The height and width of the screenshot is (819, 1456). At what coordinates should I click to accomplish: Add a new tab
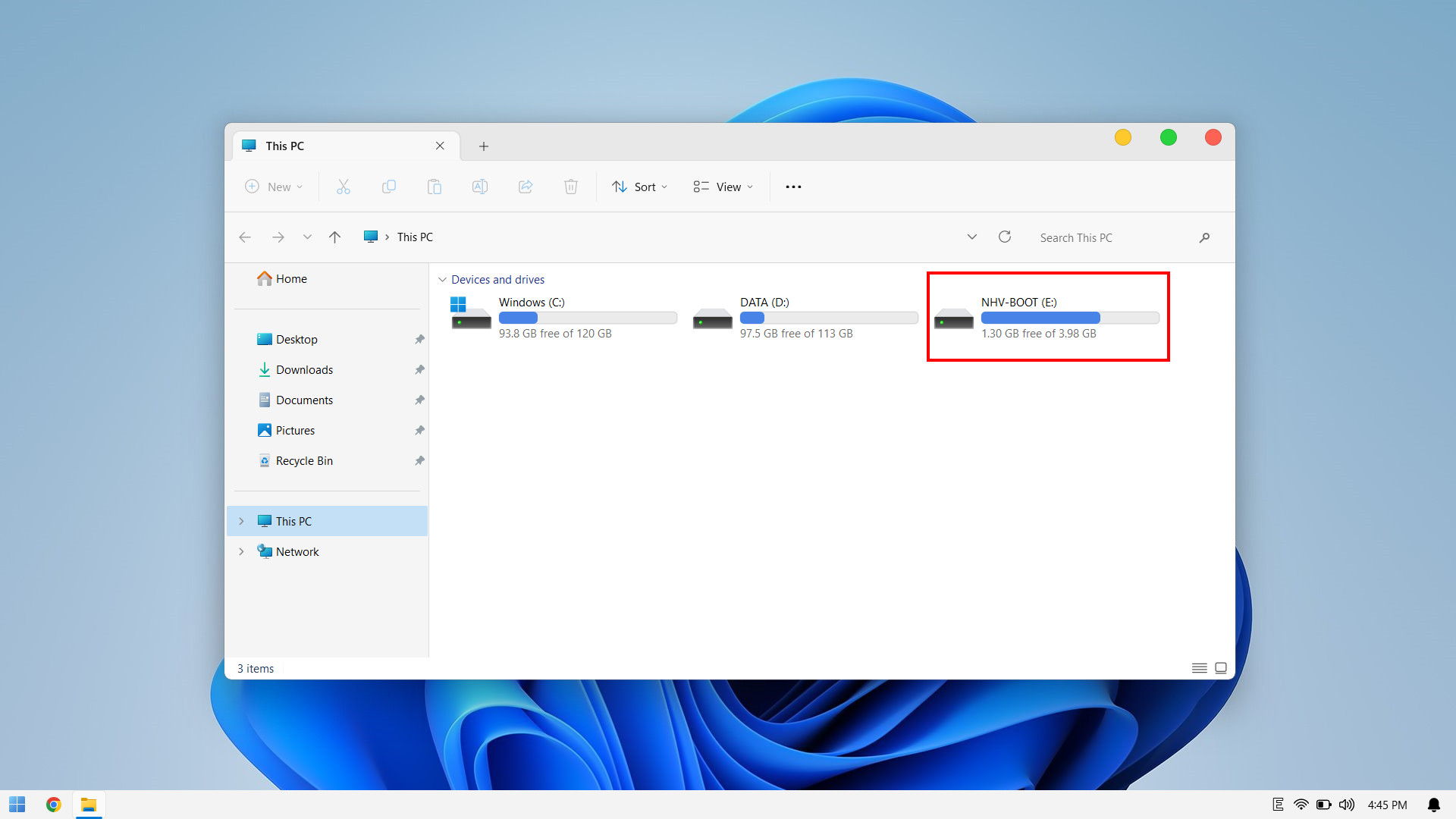[484, 146]
